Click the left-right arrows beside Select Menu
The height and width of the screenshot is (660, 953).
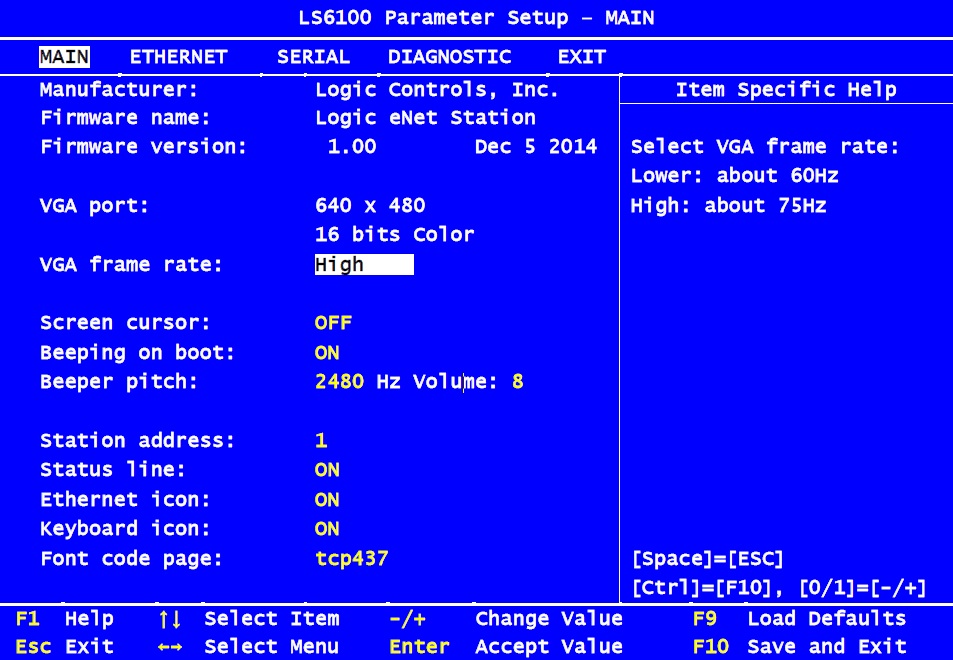[170, 647]
